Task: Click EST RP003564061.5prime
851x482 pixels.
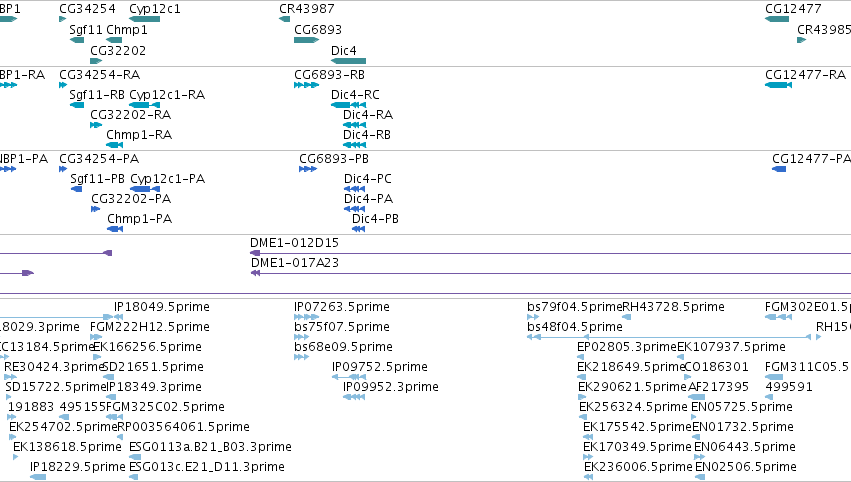Action: [183, 427]
